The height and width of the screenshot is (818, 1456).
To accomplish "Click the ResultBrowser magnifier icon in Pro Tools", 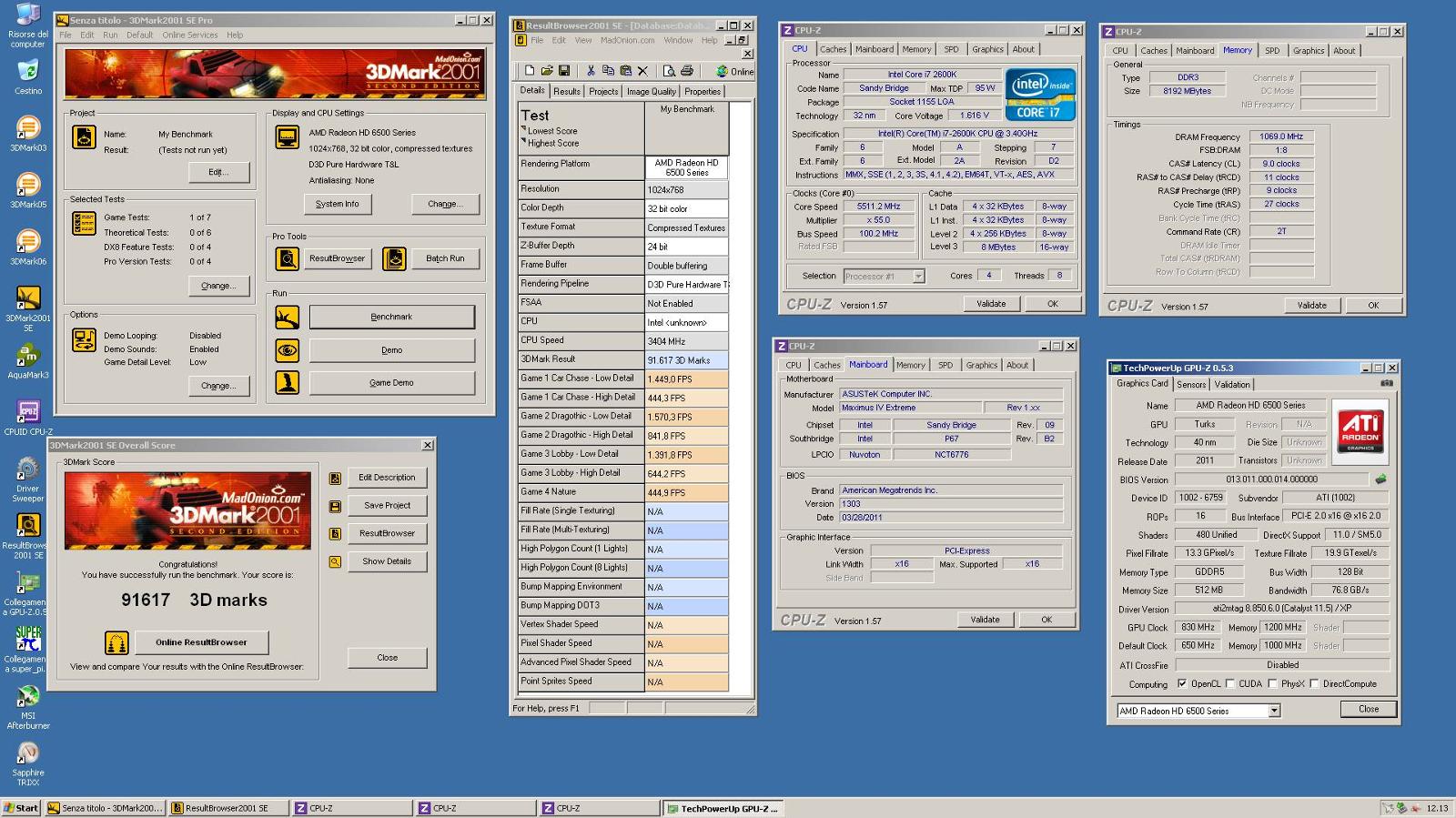I will point(288,258).
